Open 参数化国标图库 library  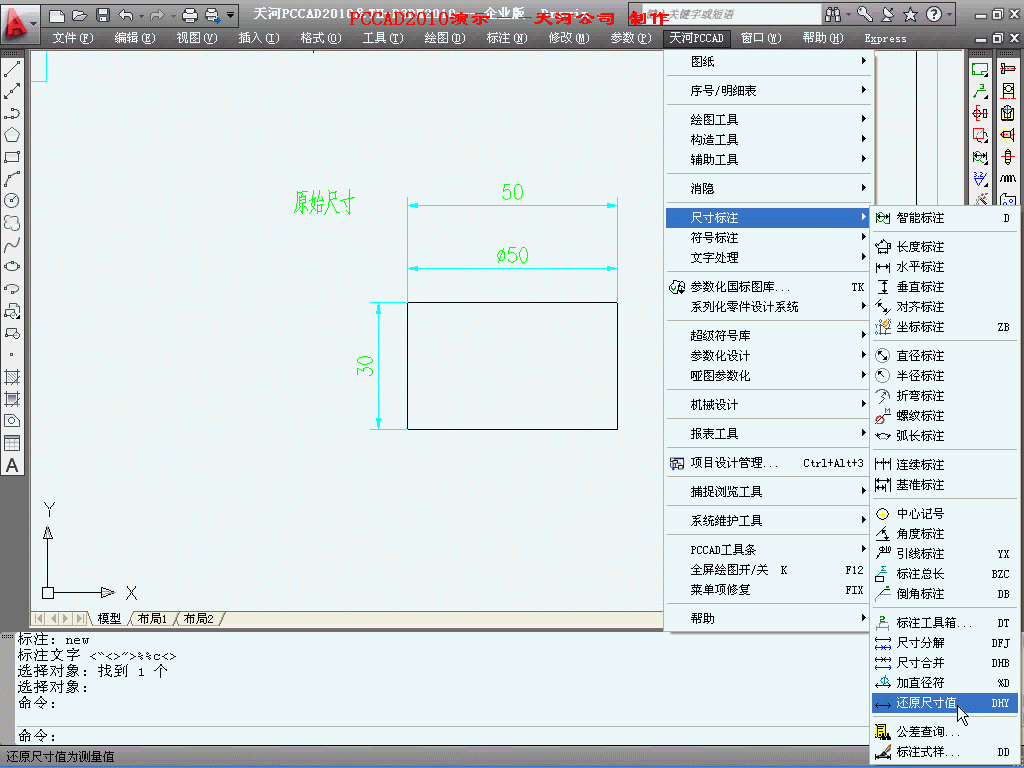click(x=769, y=287)
